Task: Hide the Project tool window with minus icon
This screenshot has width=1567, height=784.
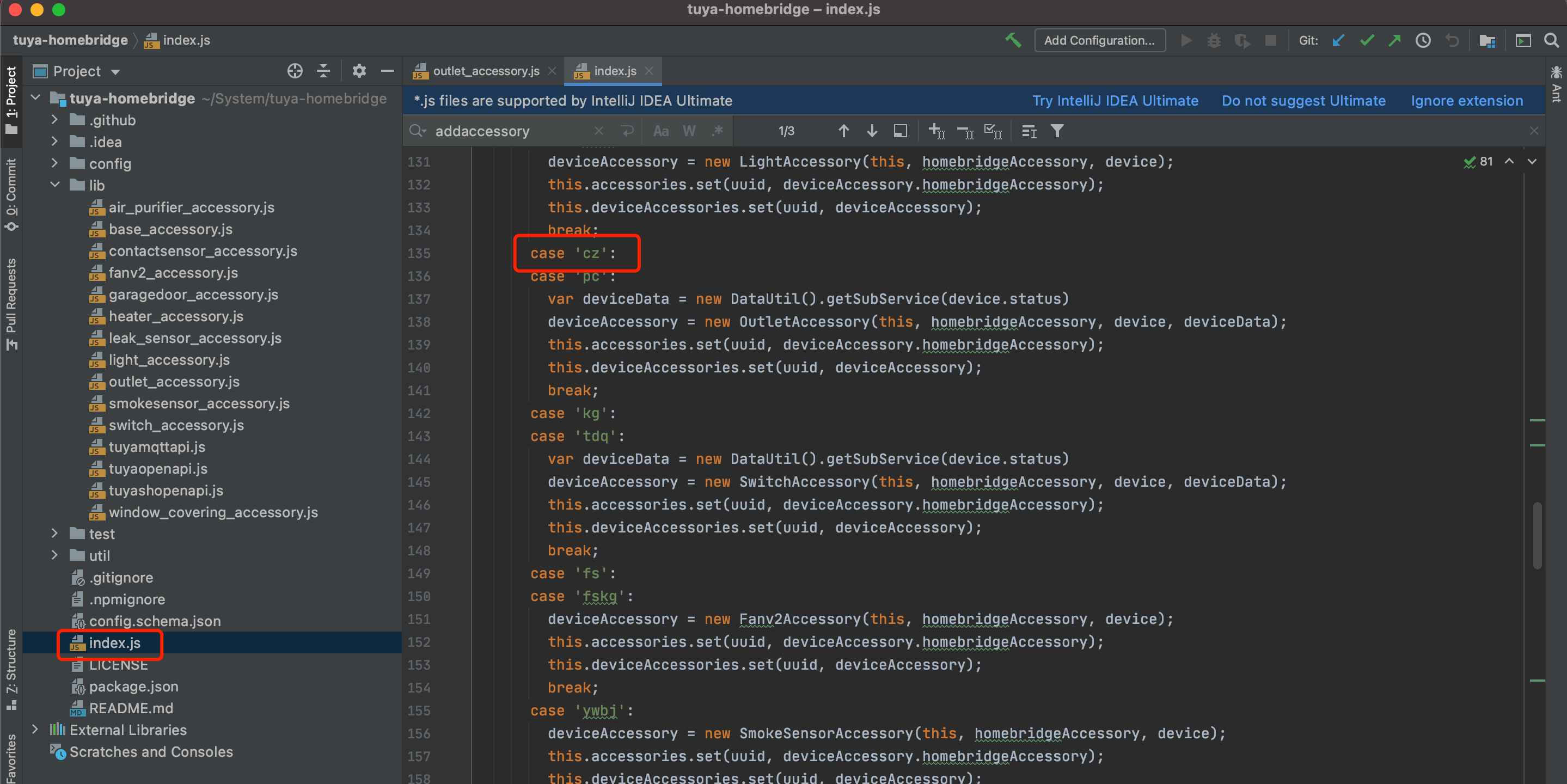Action: [388, 71]
